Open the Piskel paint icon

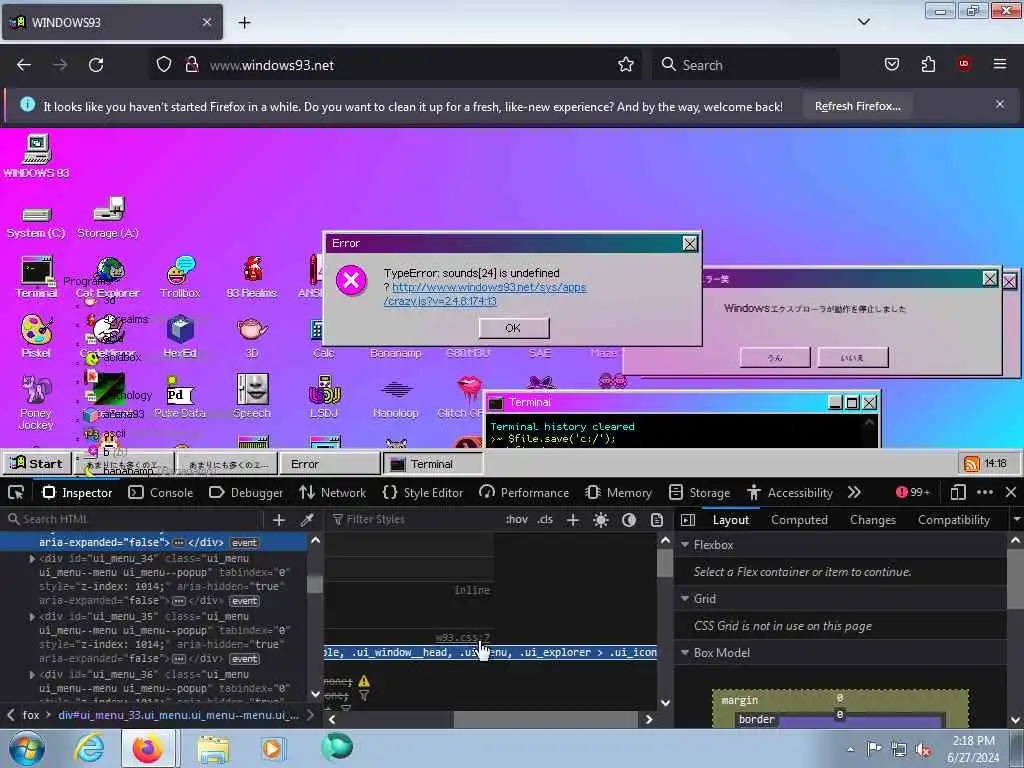[36, 337]
